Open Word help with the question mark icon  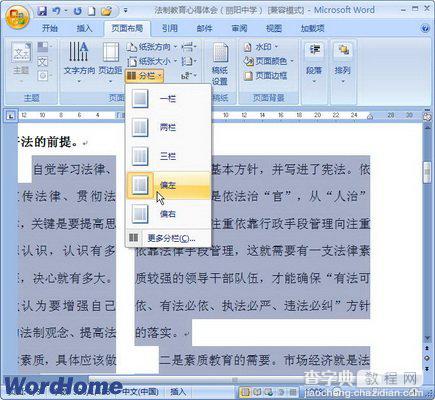coord(425,28)
